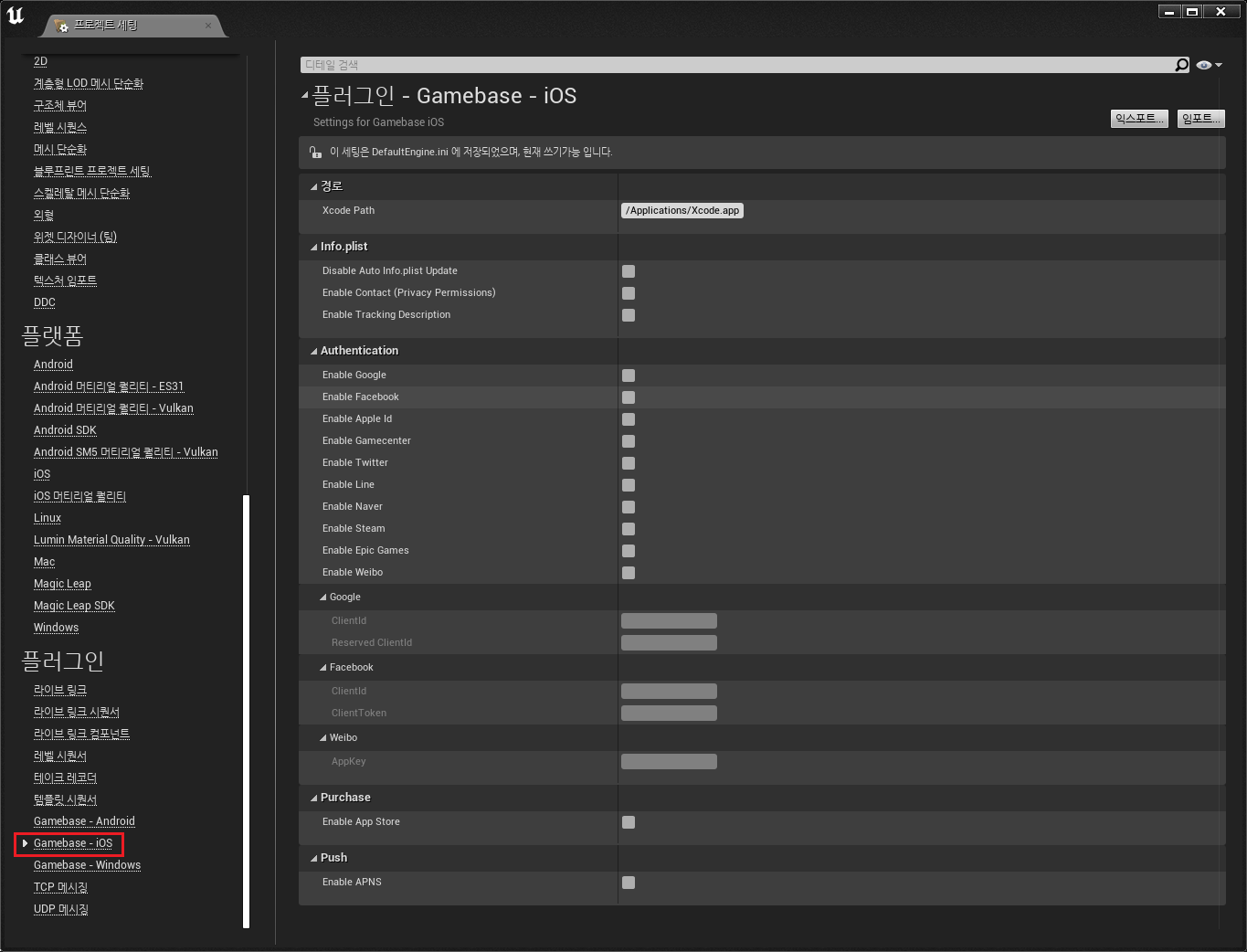Enable Apple Id checkbox
Image resolution: width=1247 pixels, height=952 pixels.
pos(629,419)
